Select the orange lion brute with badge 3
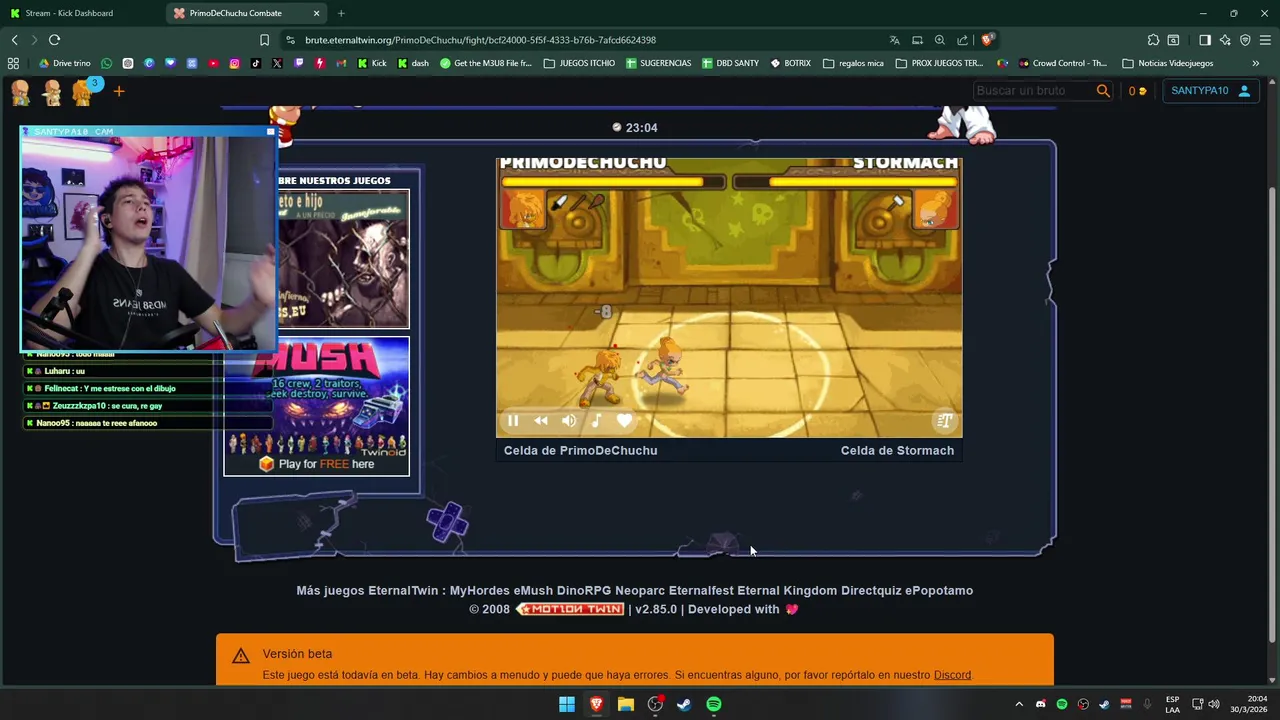This screenshot has height=720, width=1280. click(84, 91)
